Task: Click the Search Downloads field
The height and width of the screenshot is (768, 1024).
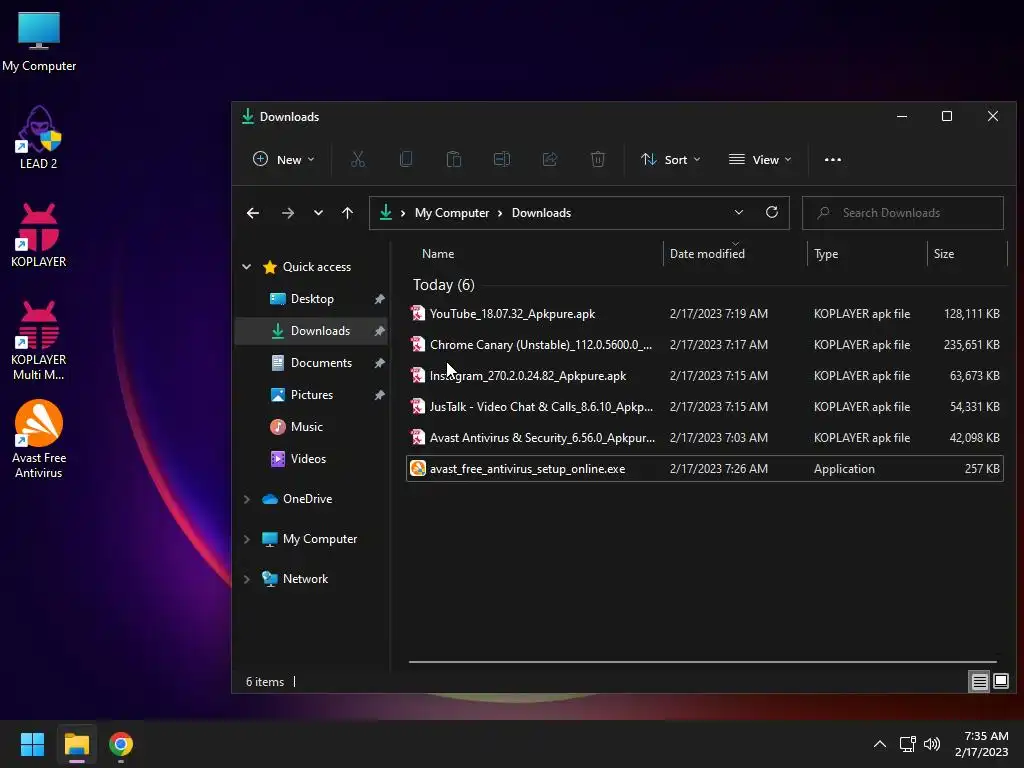Action: 903,213
